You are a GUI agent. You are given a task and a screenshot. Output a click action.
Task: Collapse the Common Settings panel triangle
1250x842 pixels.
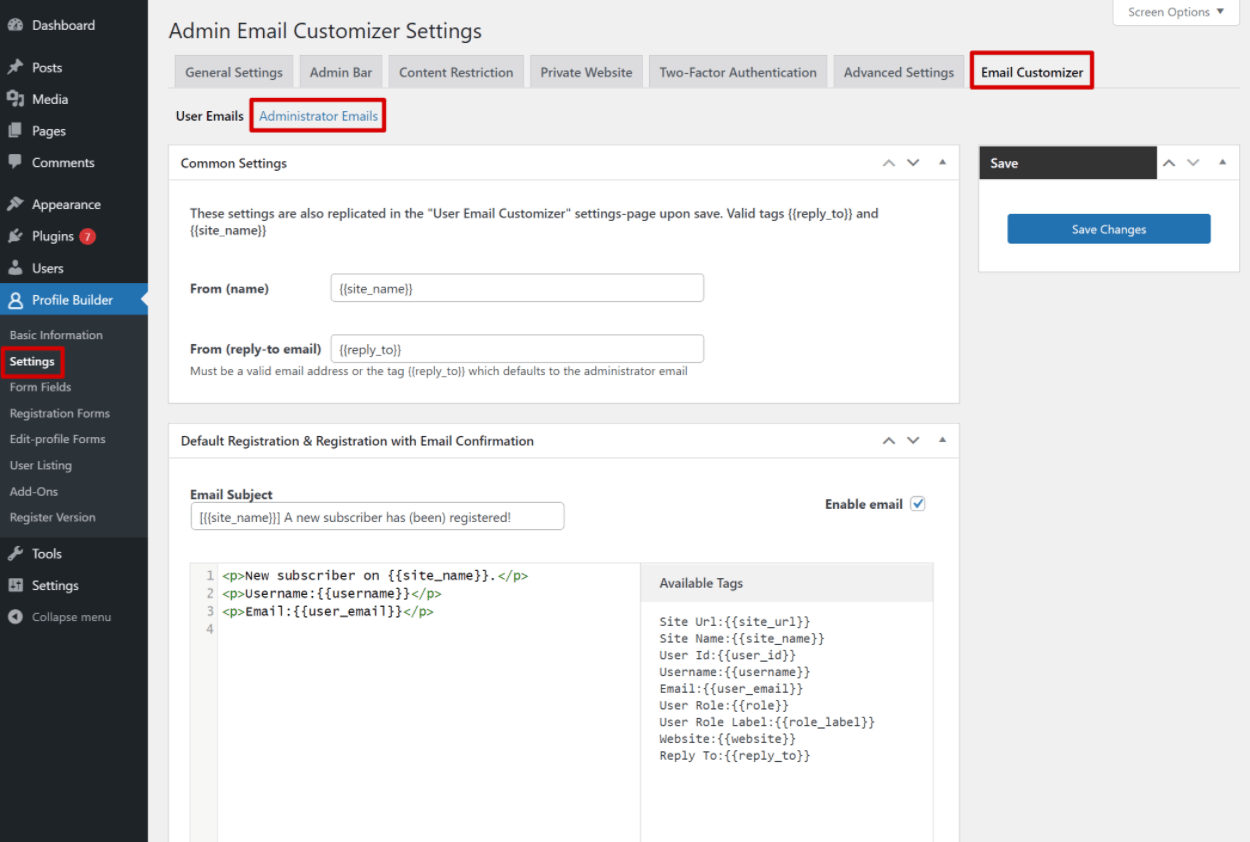coord(942,162)
